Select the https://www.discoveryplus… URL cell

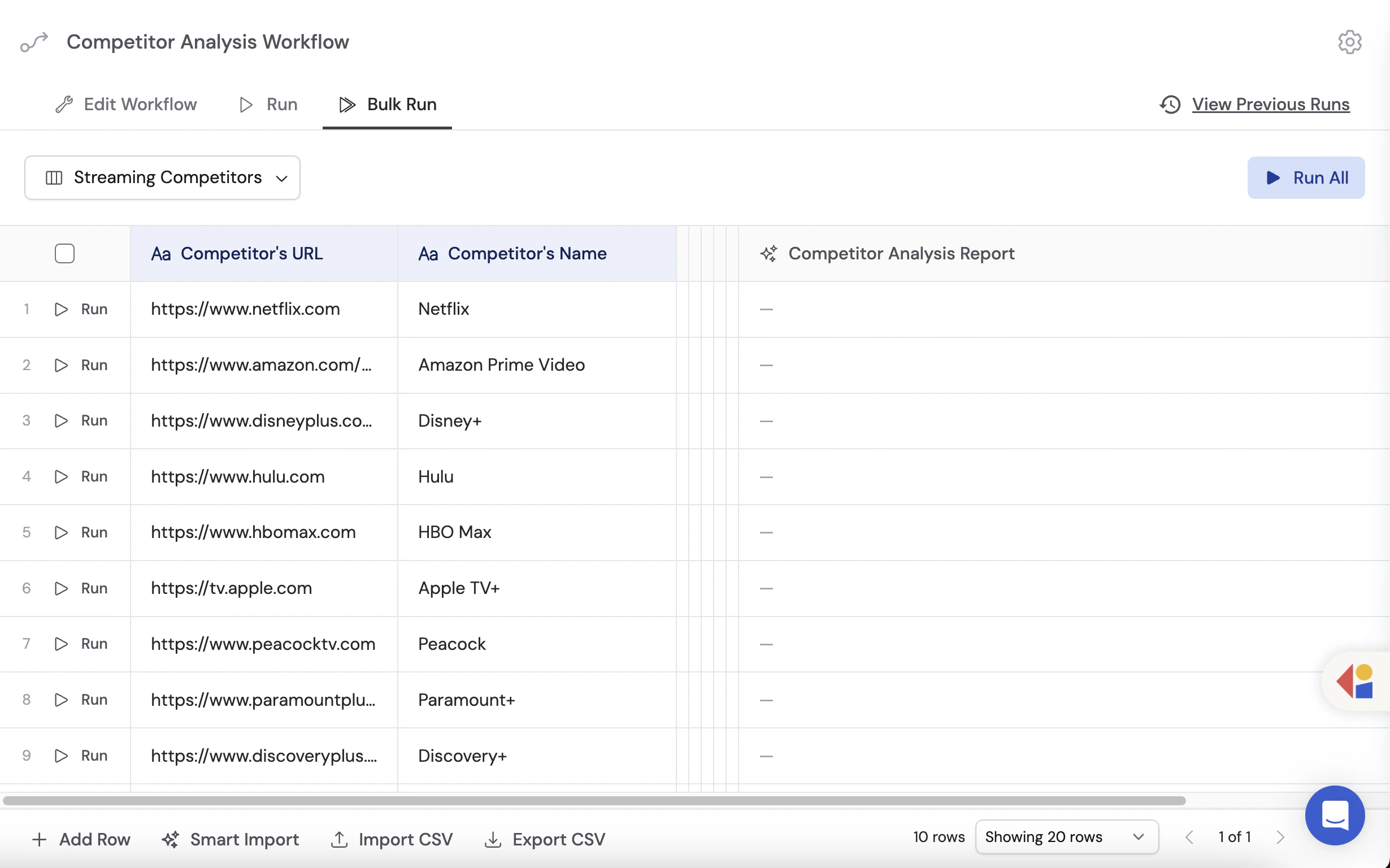[x=264, y=756]
